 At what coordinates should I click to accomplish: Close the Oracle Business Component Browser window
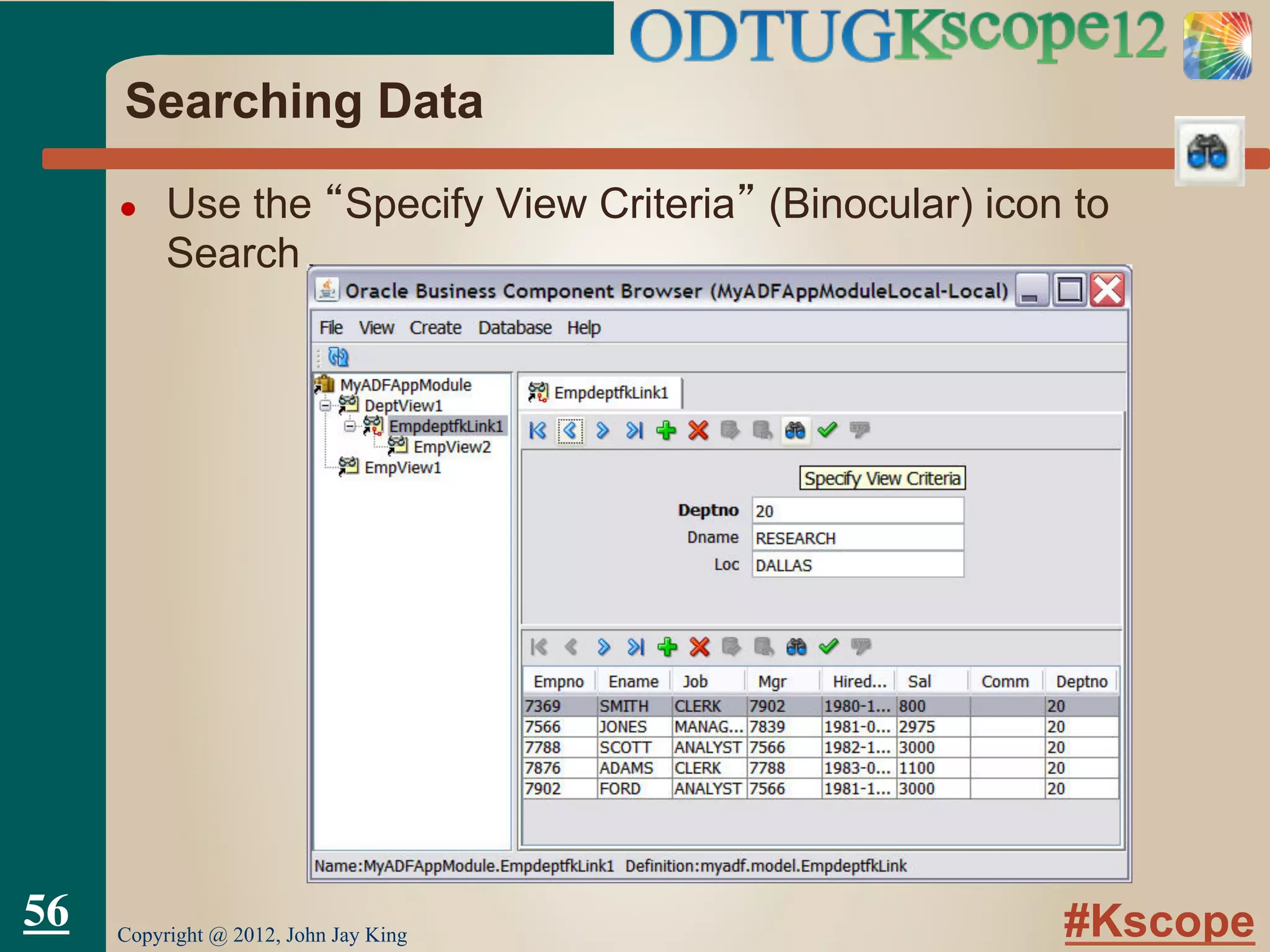(x=1108, y=290)
